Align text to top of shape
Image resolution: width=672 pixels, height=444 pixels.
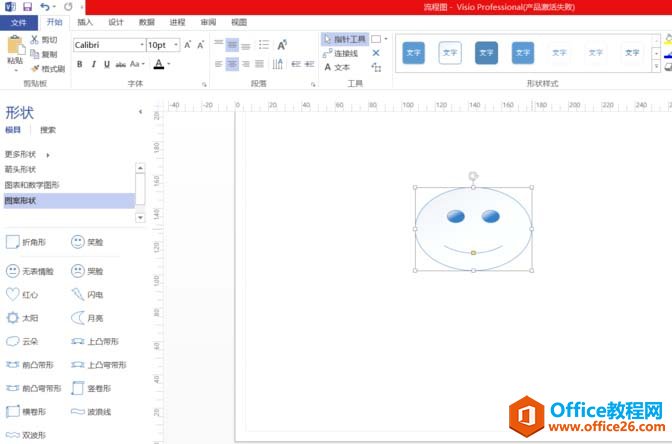[219, 43]
